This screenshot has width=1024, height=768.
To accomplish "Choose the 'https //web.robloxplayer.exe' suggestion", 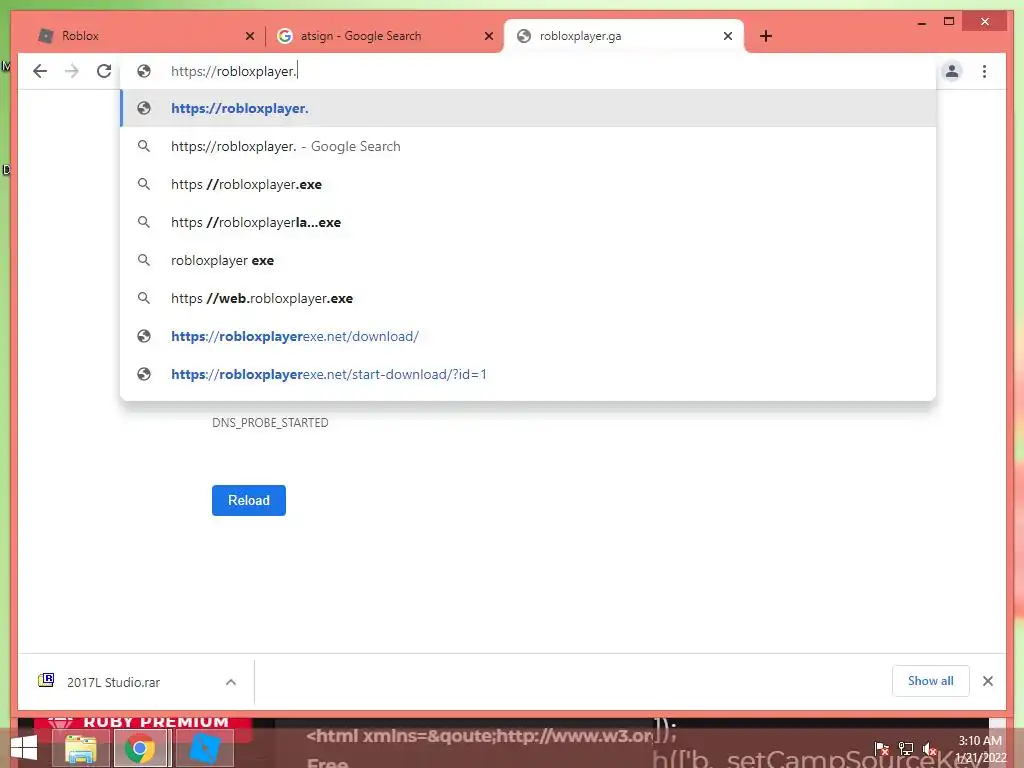I will click(528, 298).
